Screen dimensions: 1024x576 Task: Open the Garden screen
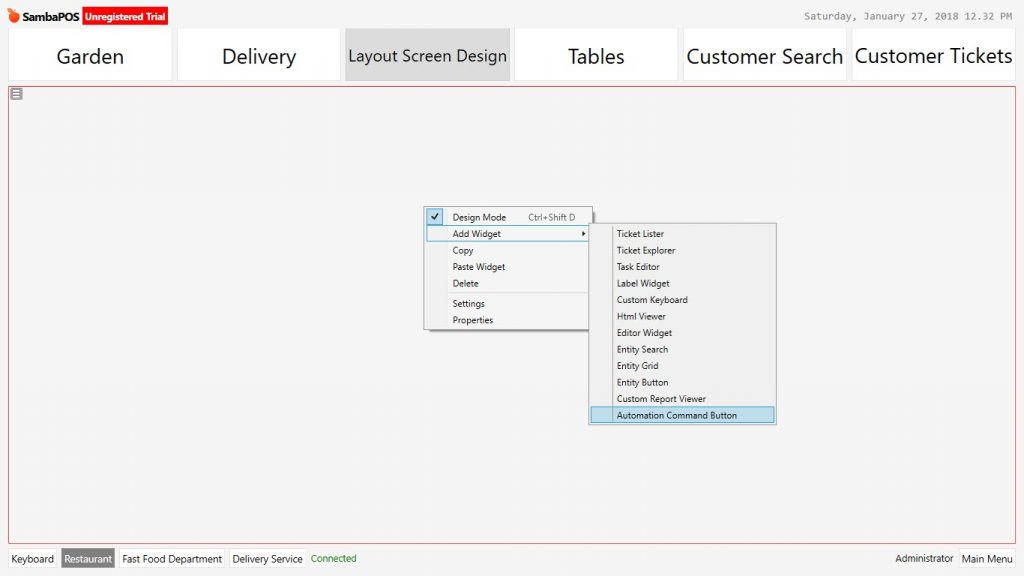click(x=90, y=56)
